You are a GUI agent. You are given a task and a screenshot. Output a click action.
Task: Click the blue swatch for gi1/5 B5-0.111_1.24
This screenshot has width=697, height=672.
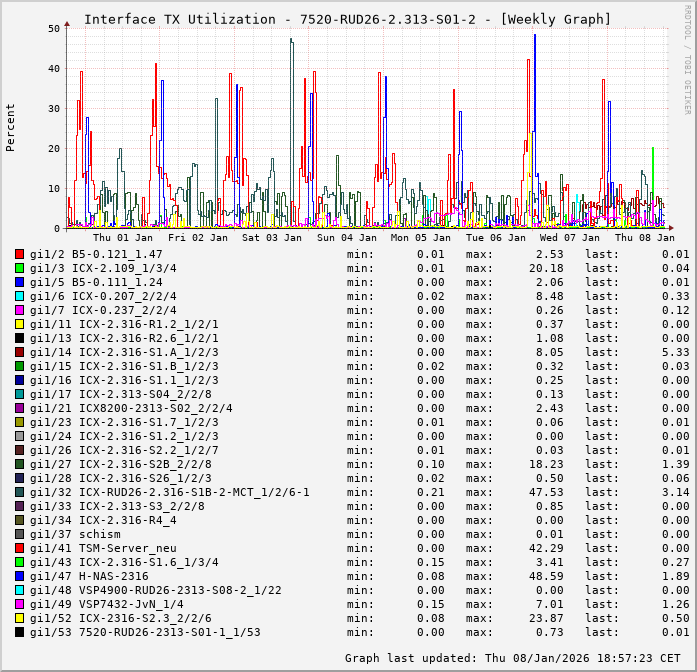tap(19, 282)
